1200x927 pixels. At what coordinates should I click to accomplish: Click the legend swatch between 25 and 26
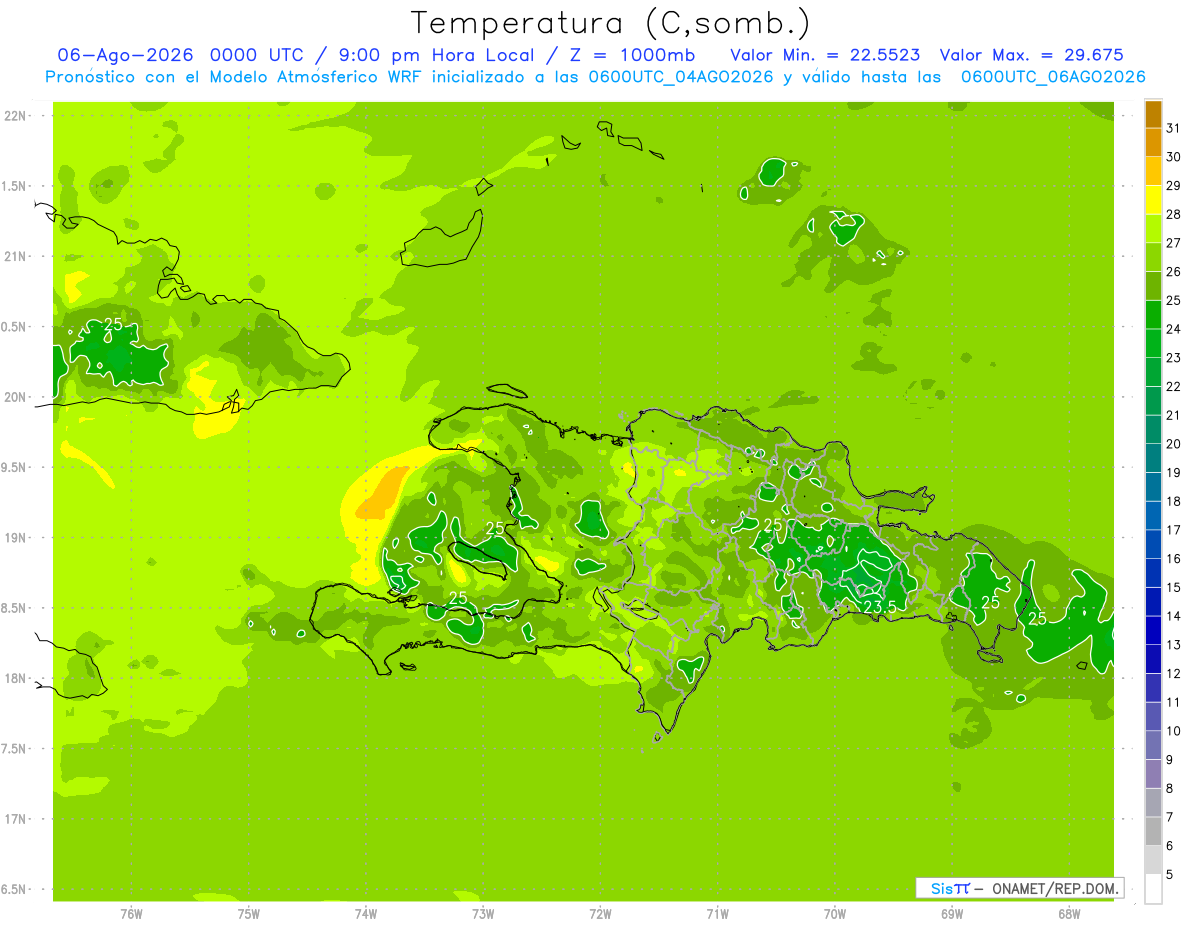click(x=1153, y=286)
